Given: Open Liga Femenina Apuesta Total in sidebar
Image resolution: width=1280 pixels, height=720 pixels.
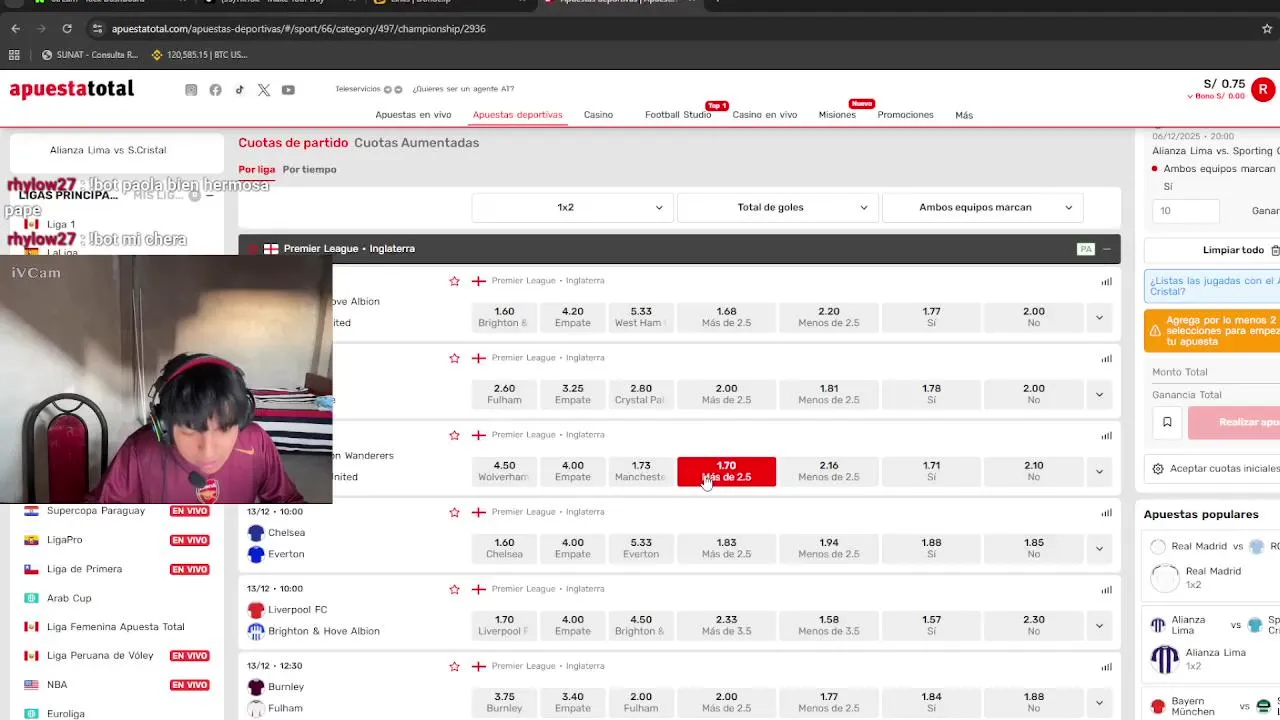Looking at the screenshot, I should click(115, 627).
